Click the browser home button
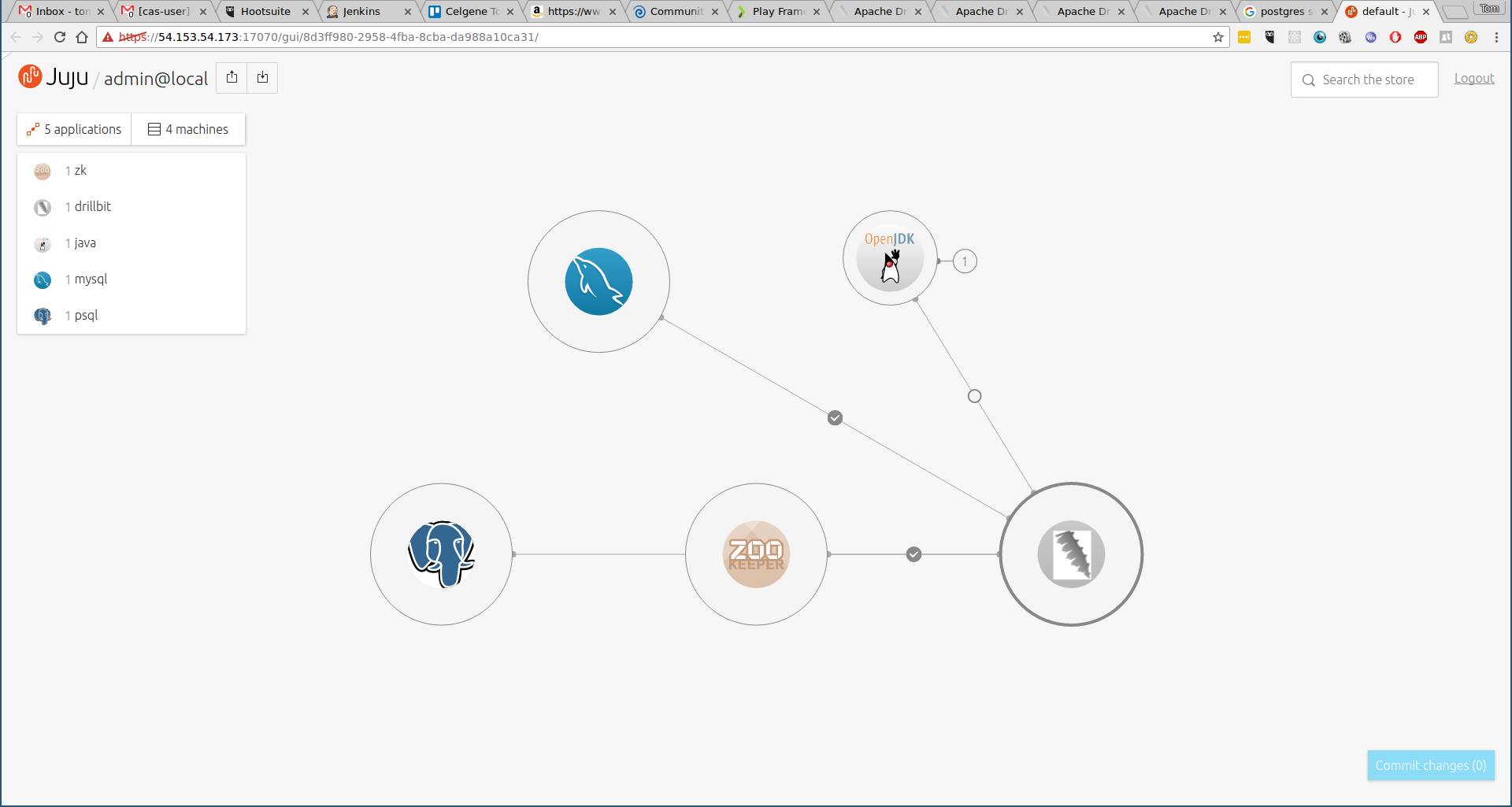 (x=82, y=37)
